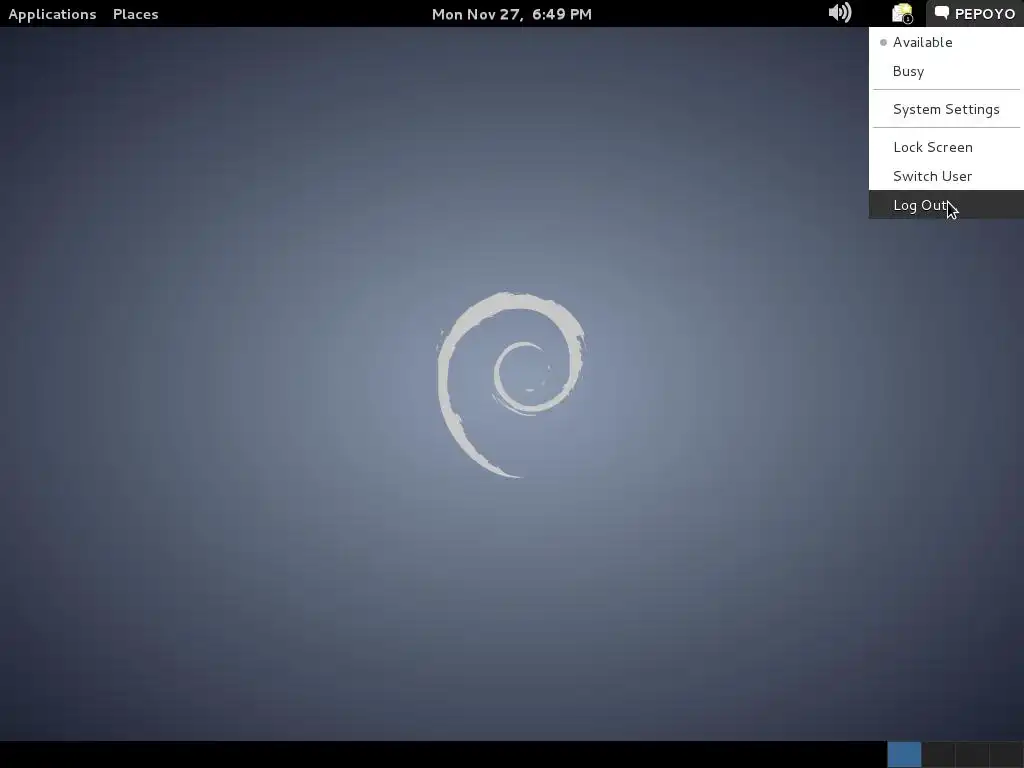Image resolution: width=1024 pixels, height=768 pixels.
Task: Open the volume control icon
Action: tap(840, 13)
